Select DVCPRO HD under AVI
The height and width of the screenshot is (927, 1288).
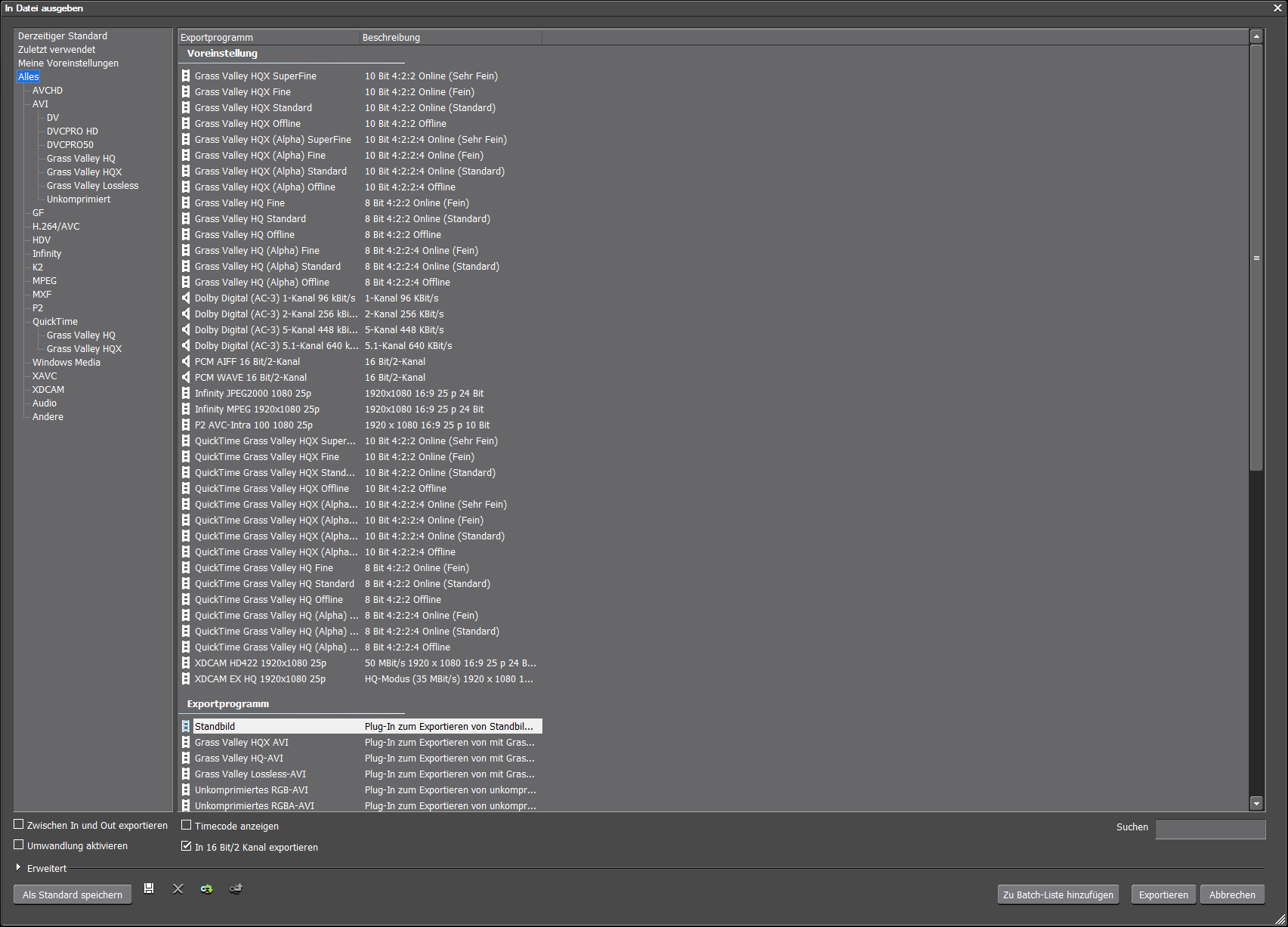(73, 131)
